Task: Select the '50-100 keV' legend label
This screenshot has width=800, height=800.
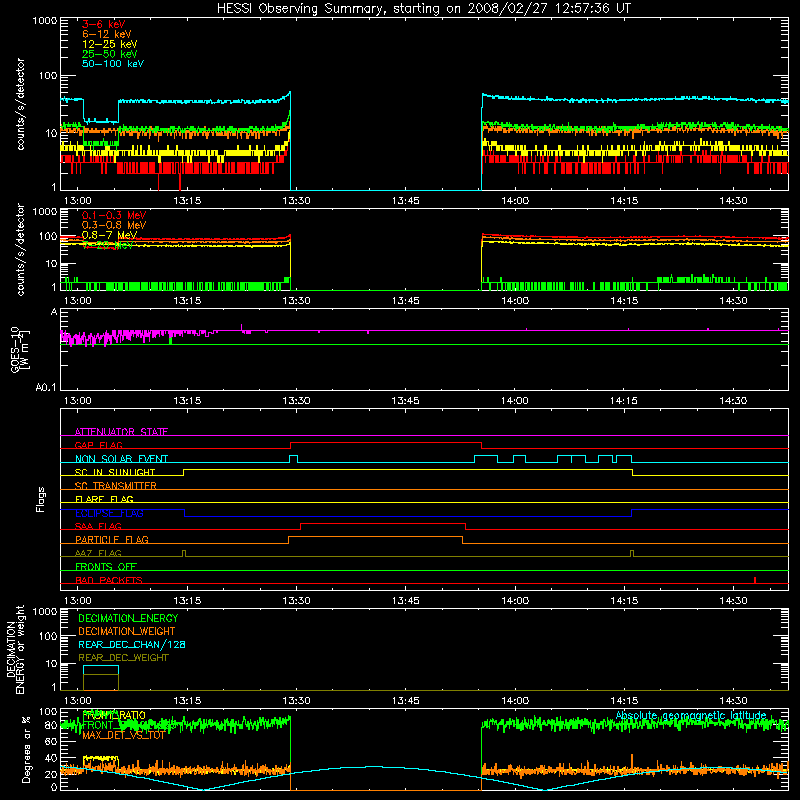Action: coord(113,64)
